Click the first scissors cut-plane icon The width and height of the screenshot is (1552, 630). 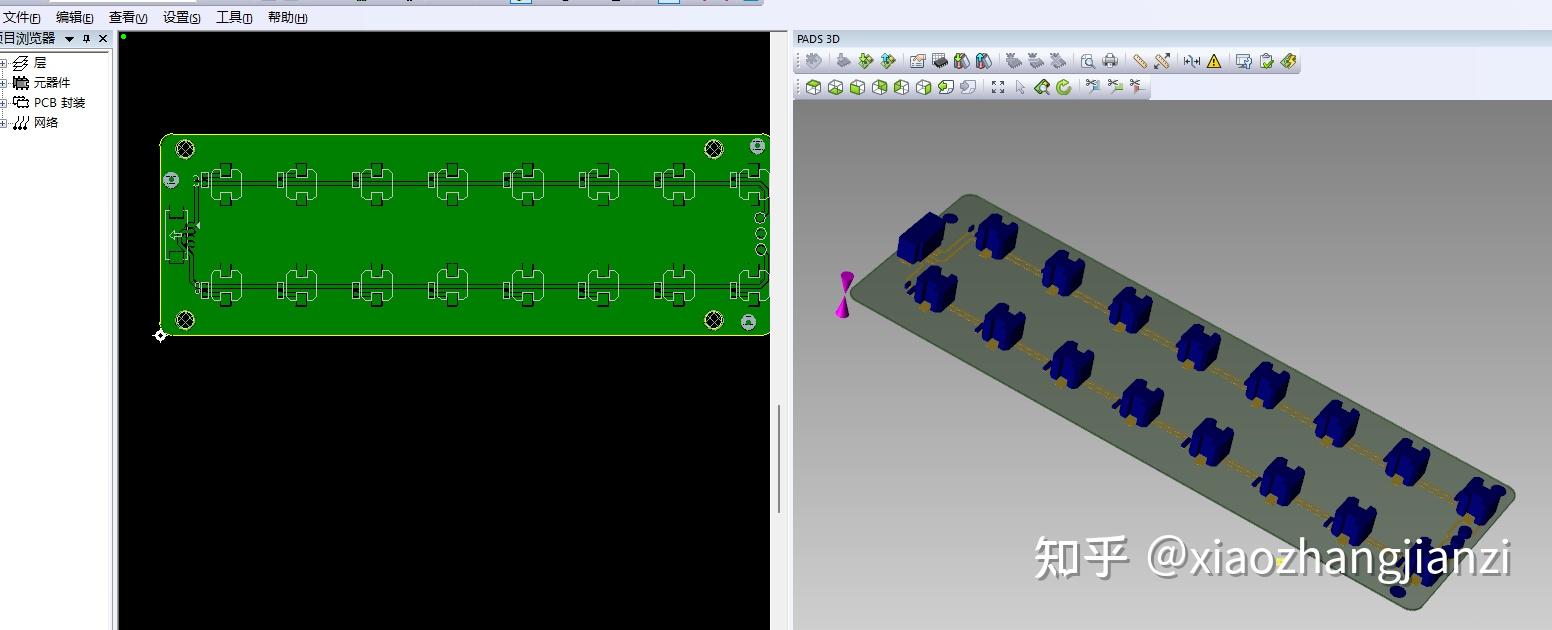1092,87
